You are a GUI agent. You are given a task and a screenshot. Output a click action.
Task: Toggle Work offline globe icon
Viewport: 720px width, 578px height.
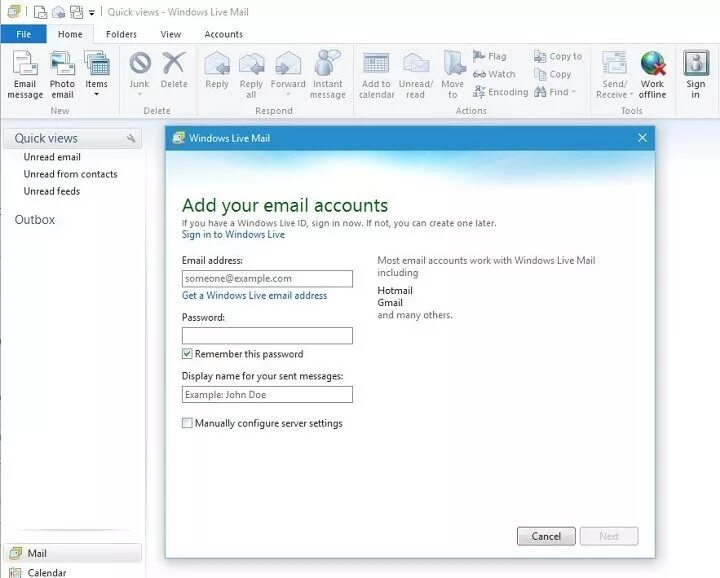pos(653,63)
